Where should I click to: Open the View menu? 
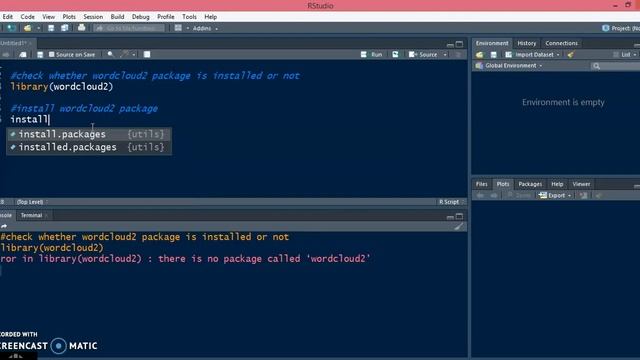[x=48, y=17]
